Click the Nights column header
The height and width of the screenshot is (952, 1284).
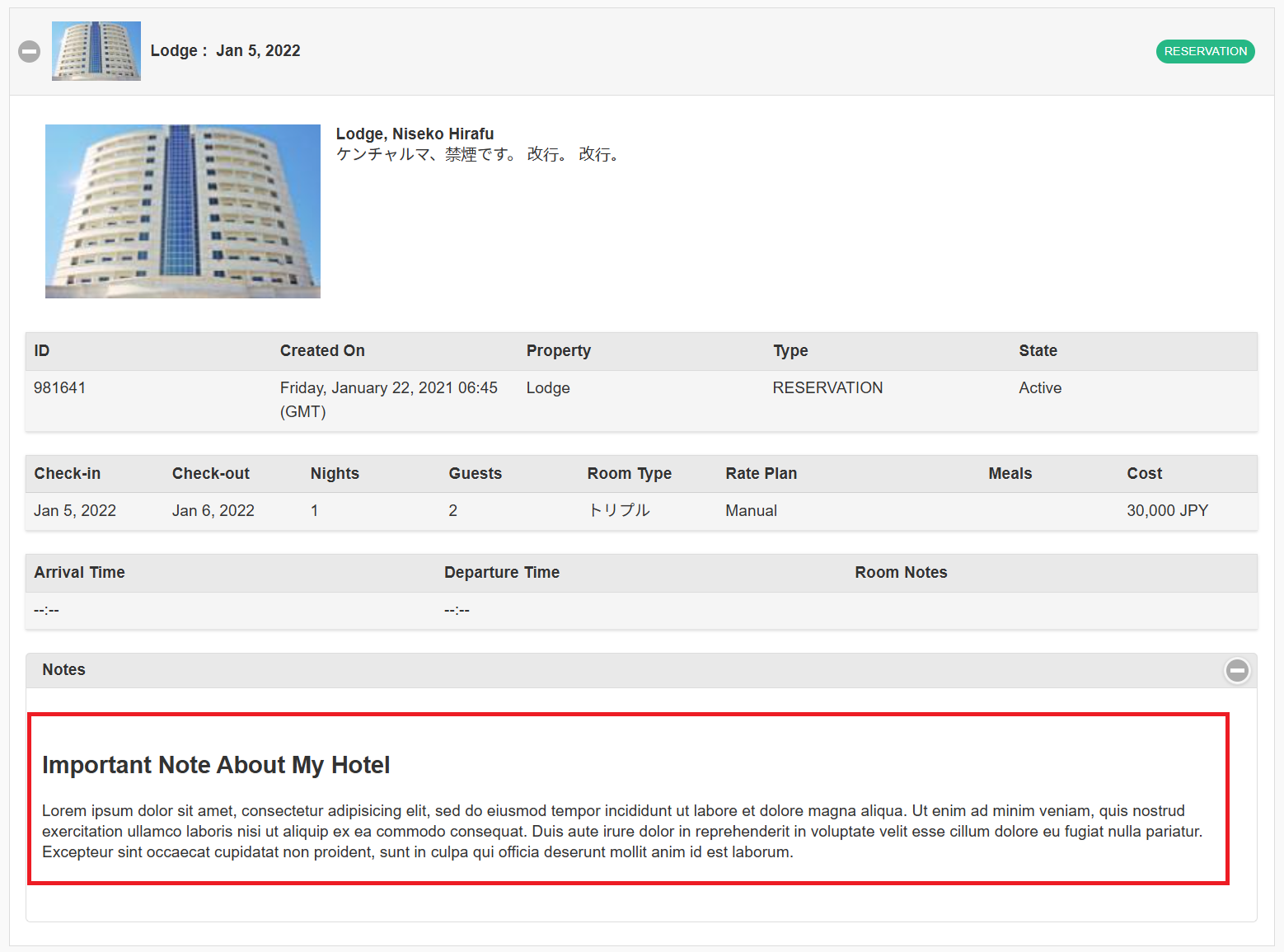click(x=335, y=474)
